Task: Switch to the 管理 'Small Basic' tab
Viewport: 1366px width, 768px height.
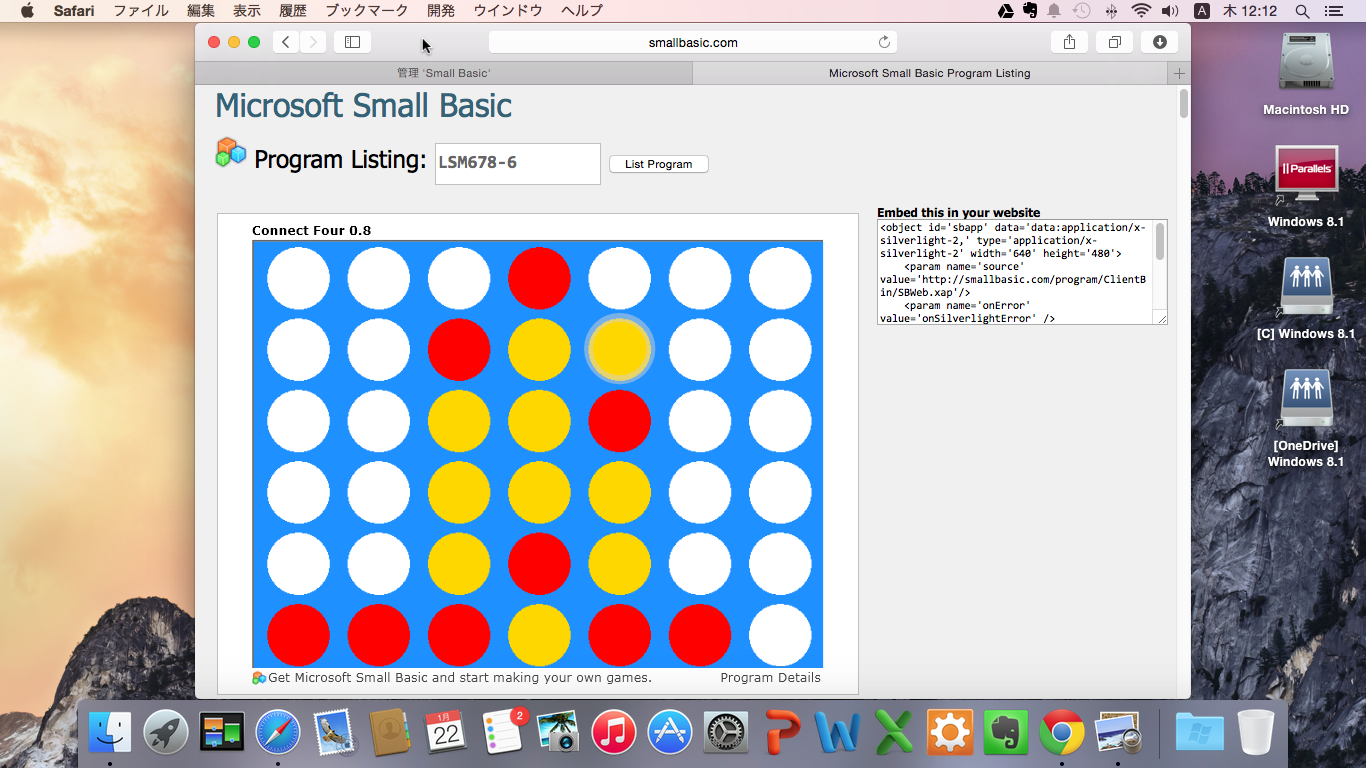Action: pos(444,73)
